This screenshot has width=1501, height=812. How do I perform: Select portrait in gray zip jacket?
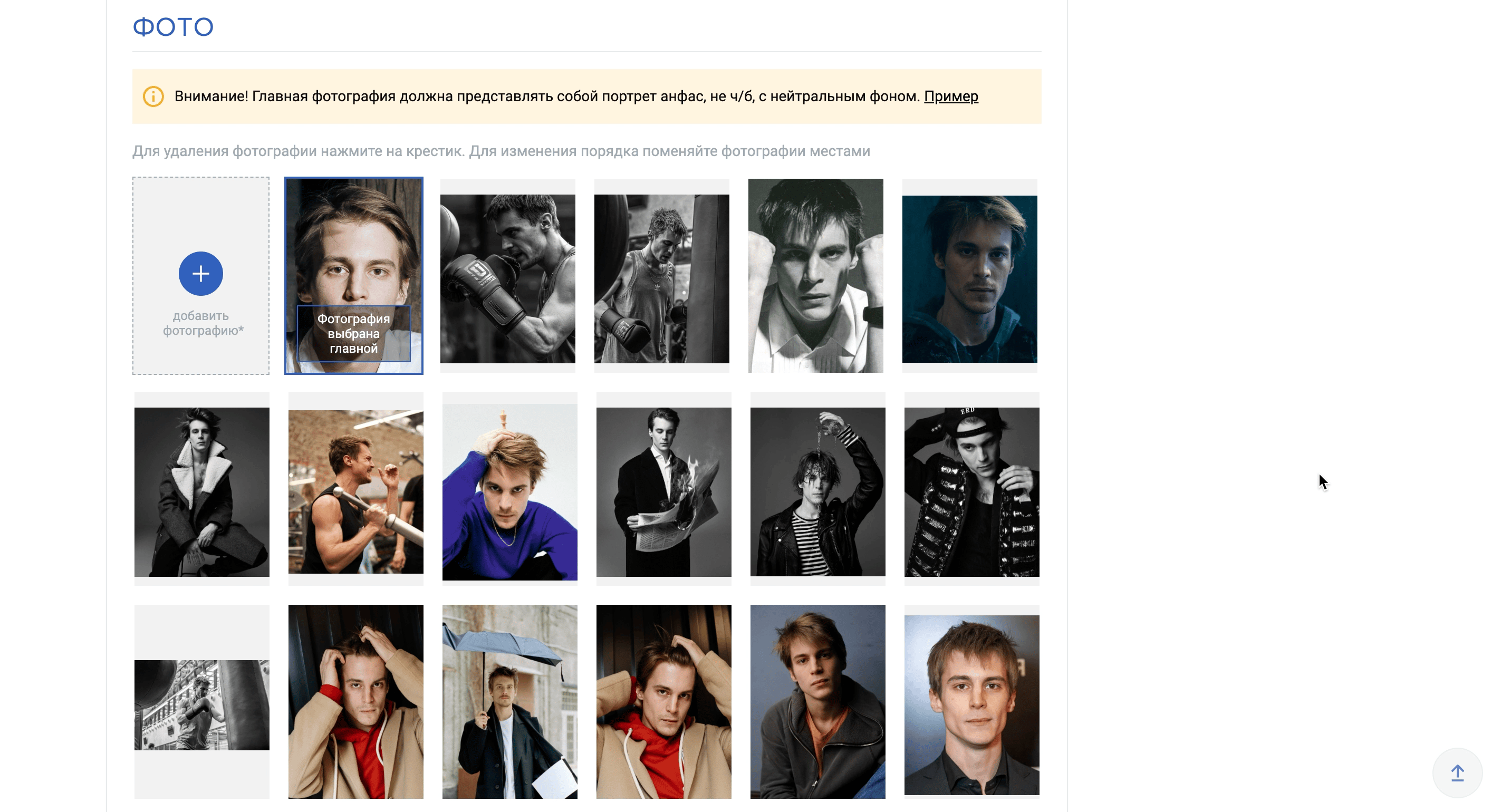click(818, 701)
